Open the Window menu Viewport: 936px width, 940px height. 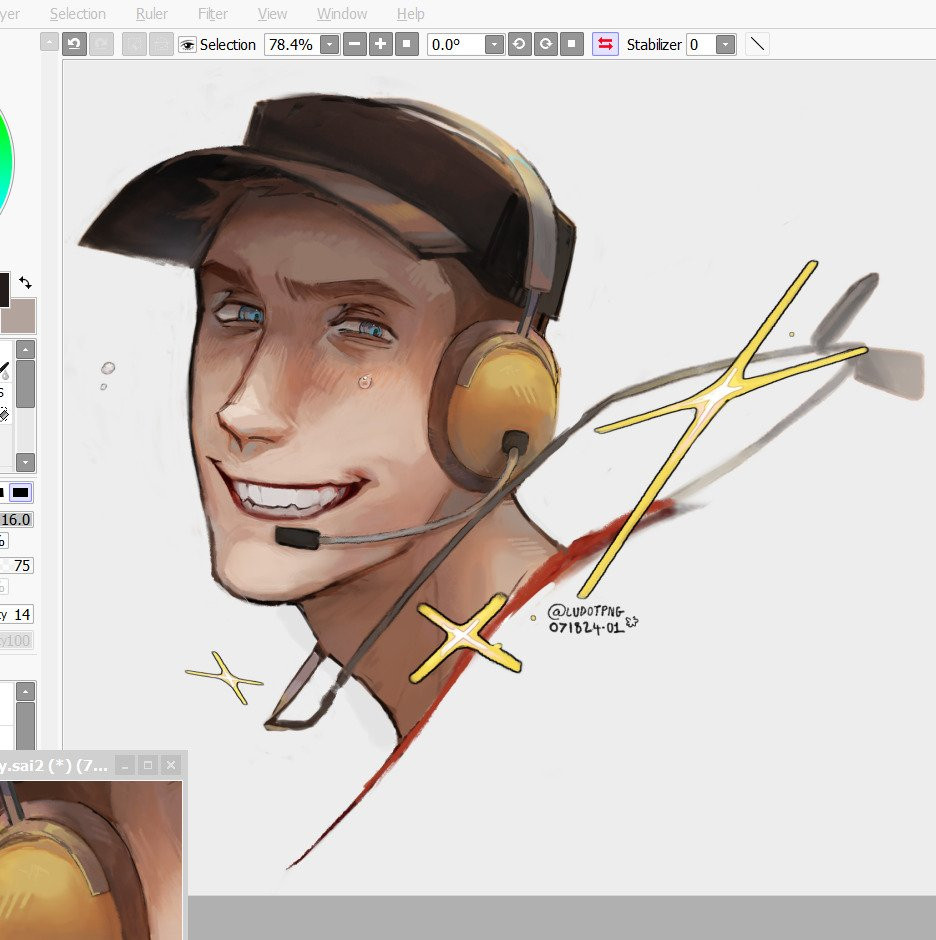(342, 14)
